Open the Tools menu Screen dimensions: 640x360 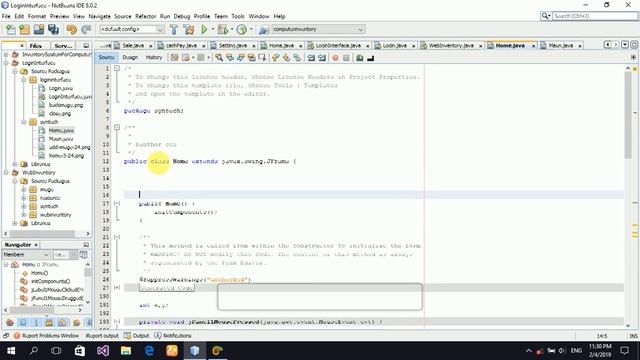[238, 16]
